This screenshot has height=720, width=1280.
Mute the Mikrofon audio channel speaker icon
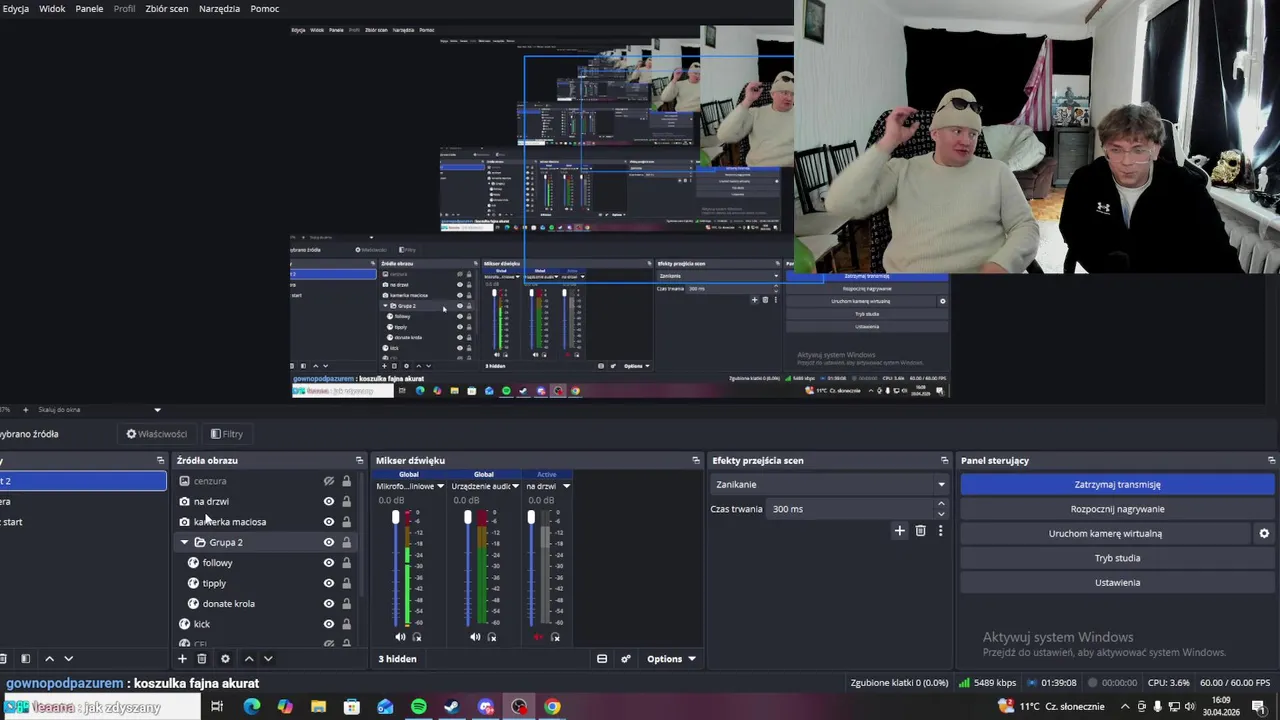coord(400,637)
